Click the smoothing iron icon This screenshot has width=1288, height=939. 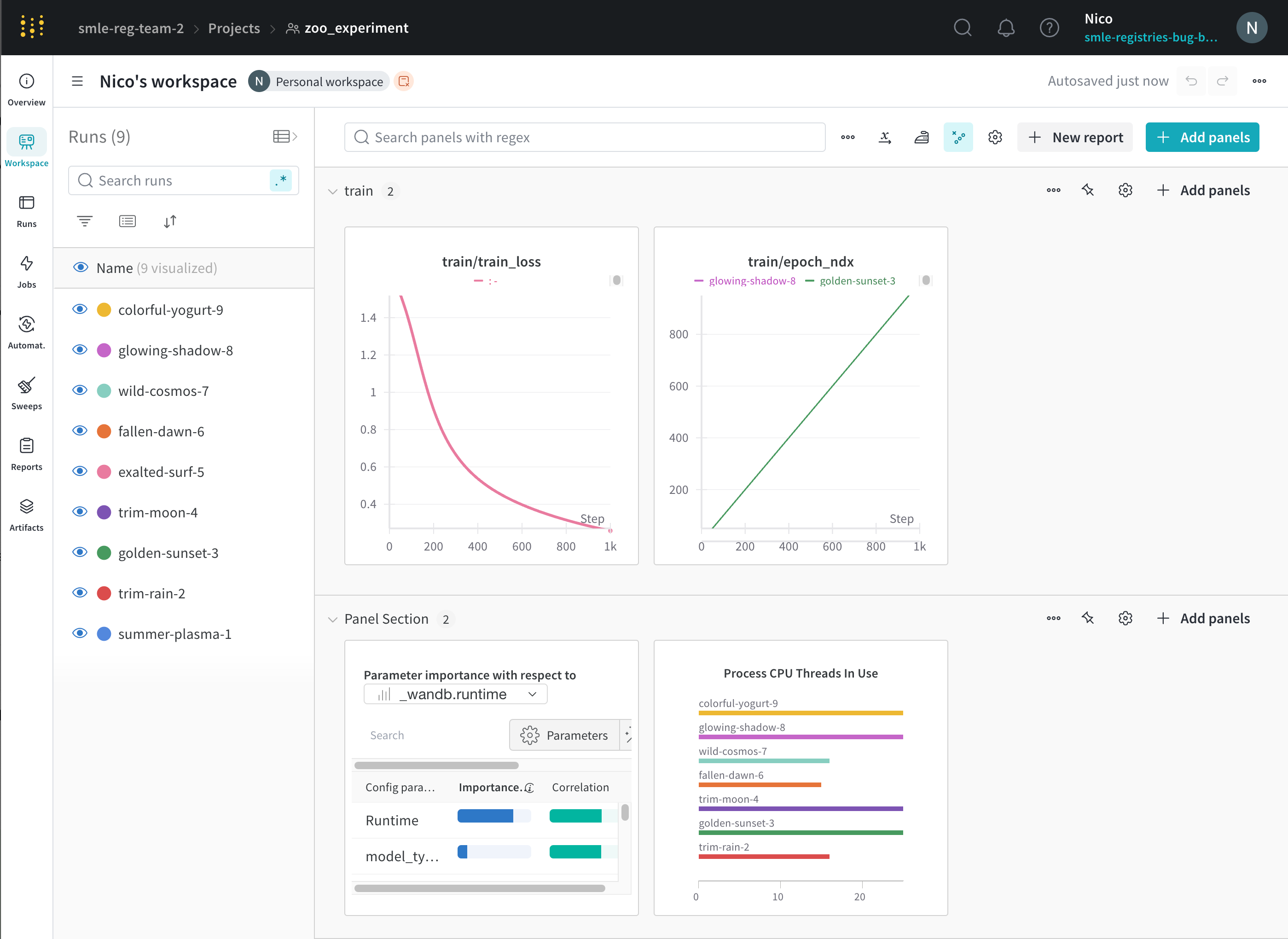[x=921, y=137]
